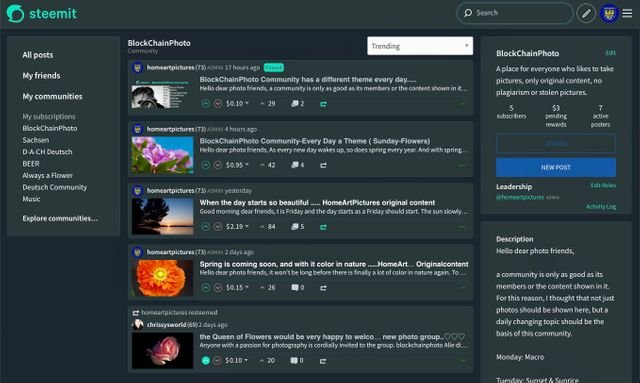Resteem the 'Queen of Flowers' post
640x383 pixels.
pyautogui.click(x=323, y=361)
